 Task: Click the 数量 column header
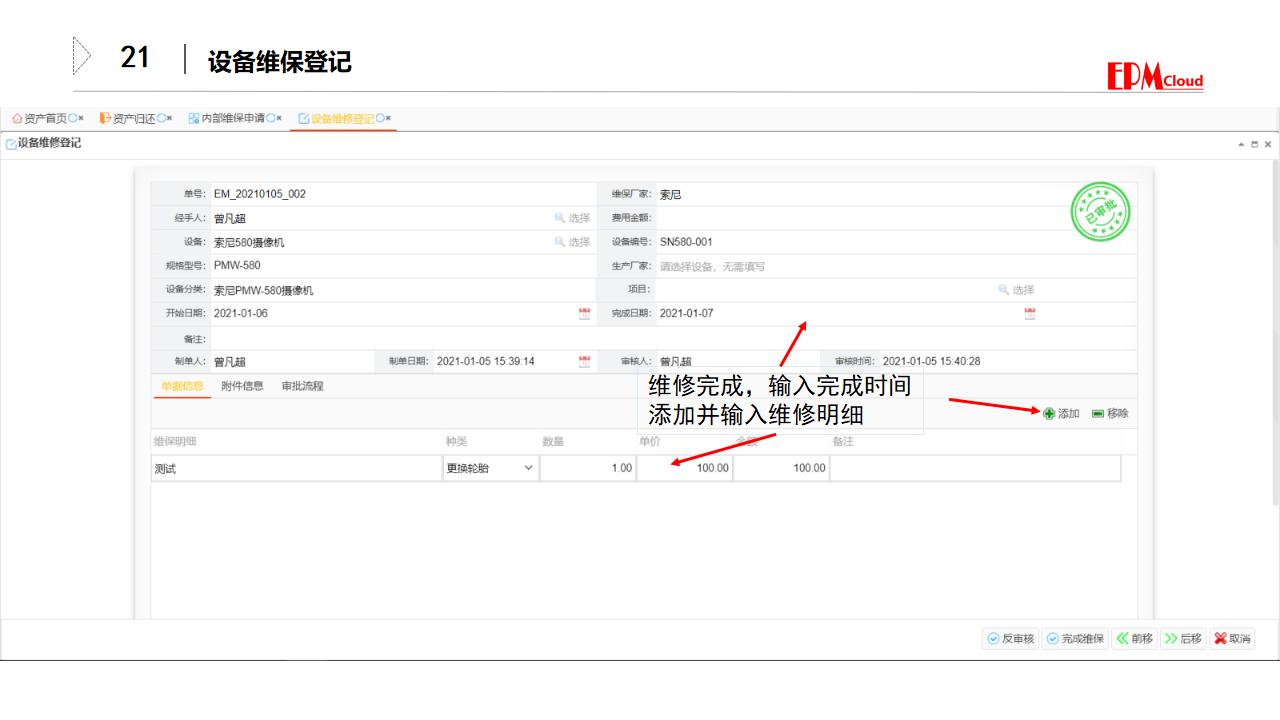(x=553, y=441)
